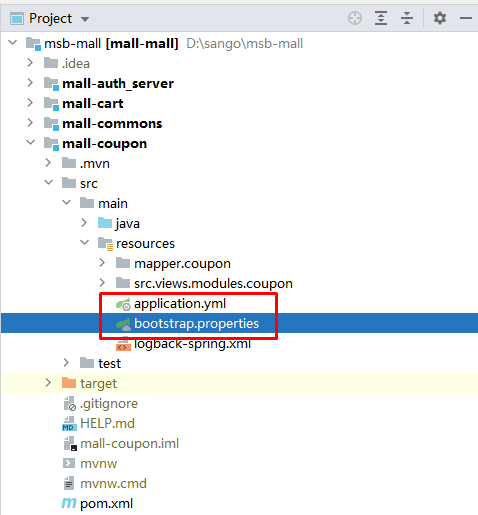Click the locate/select opened file icon
Image resolution: width=478 pixels, height=515 pixels.
[355, 18]
